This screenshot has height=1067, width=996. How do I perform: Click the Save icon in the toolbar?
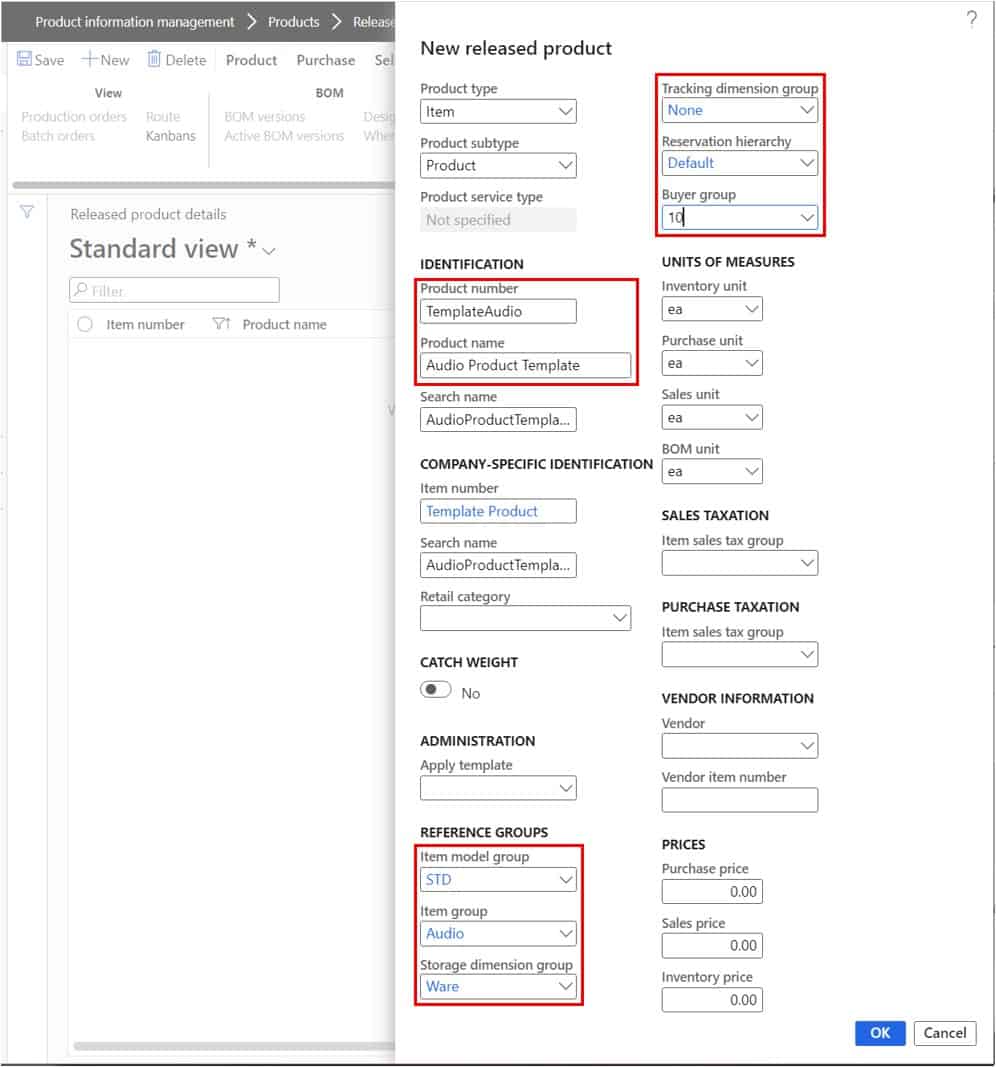[x=23, y=59]
